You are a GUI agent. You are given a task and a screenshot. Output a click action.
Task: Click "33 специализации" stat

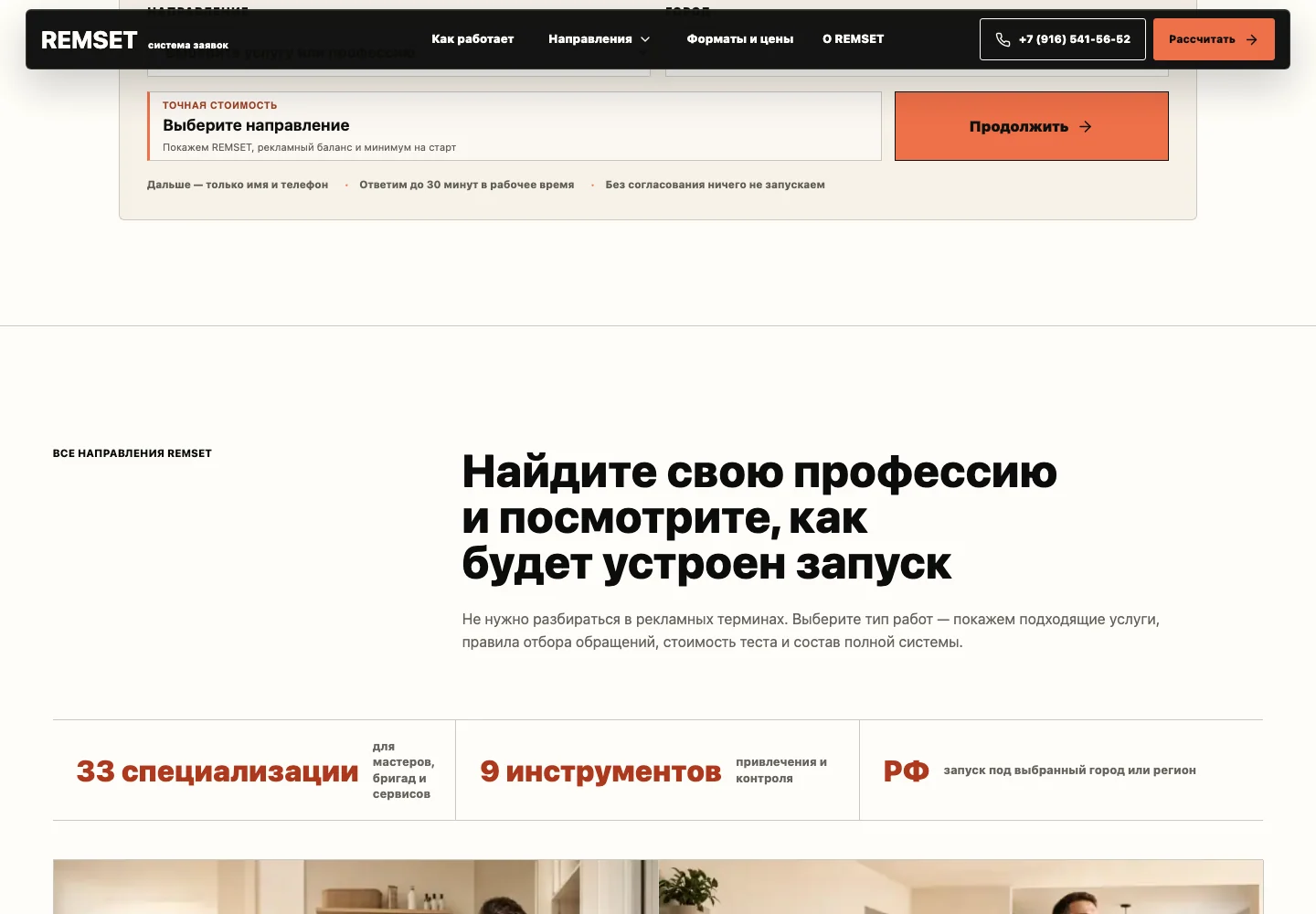point(218,771)
